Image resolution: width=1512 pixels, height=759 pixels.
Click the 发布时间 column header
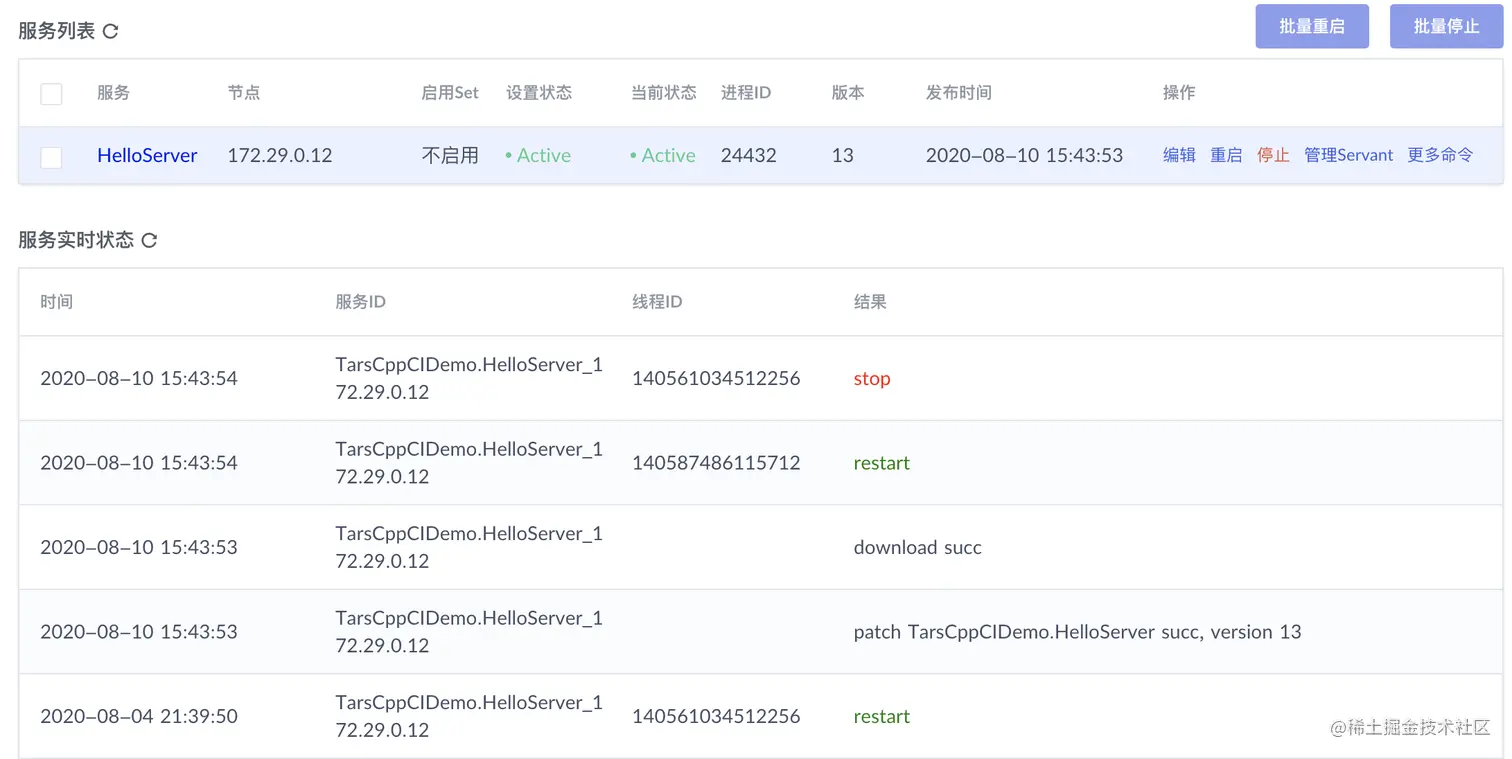pyautogui.click(x=959, y=92)
